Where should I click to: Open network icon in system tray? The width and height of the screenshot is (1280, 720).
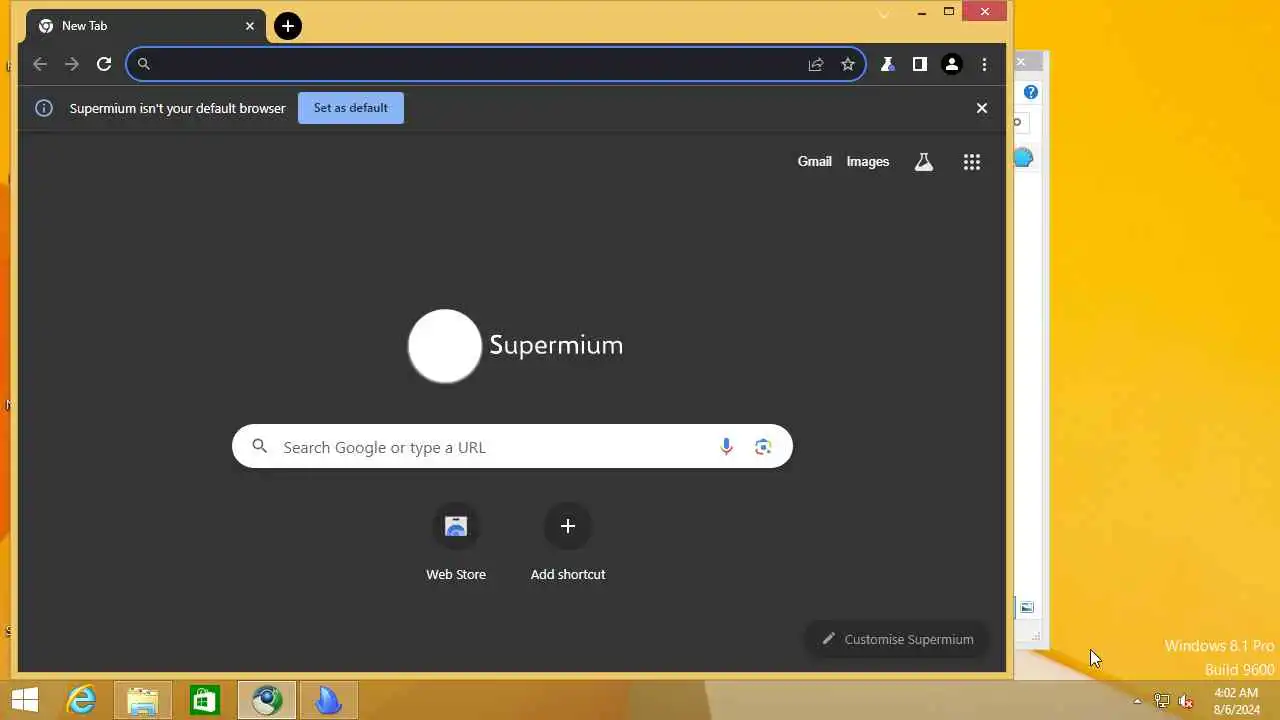click(1162, 701)
